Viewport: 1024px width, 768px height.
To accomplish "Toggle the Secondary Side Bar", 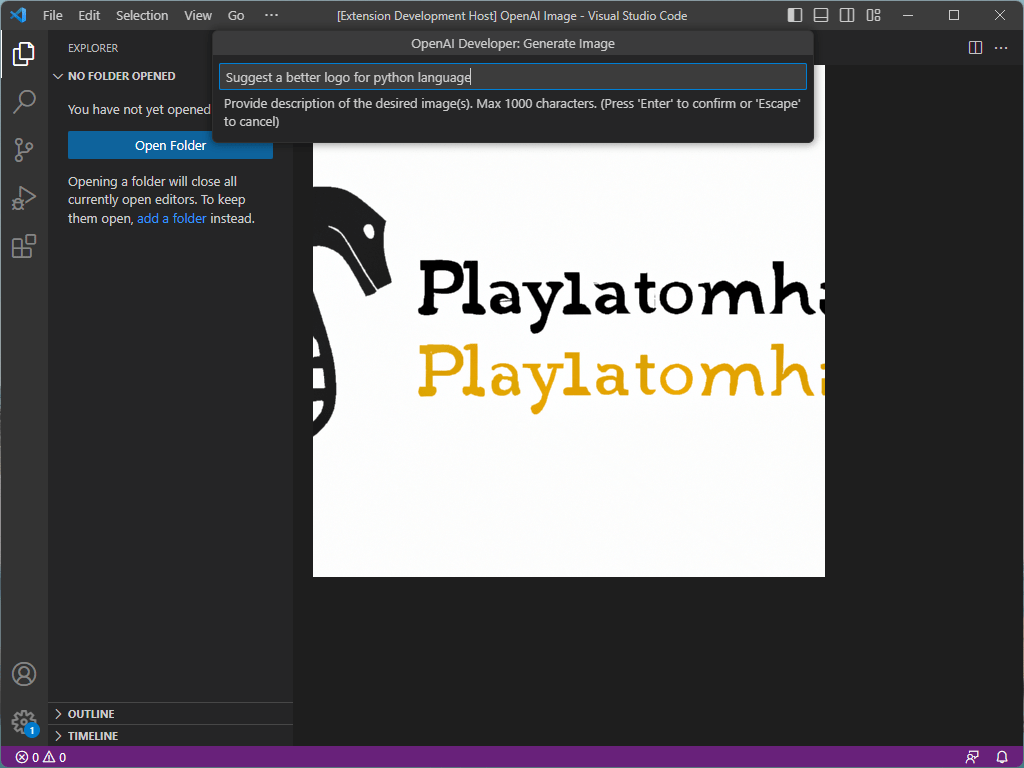I will point(847,15).
